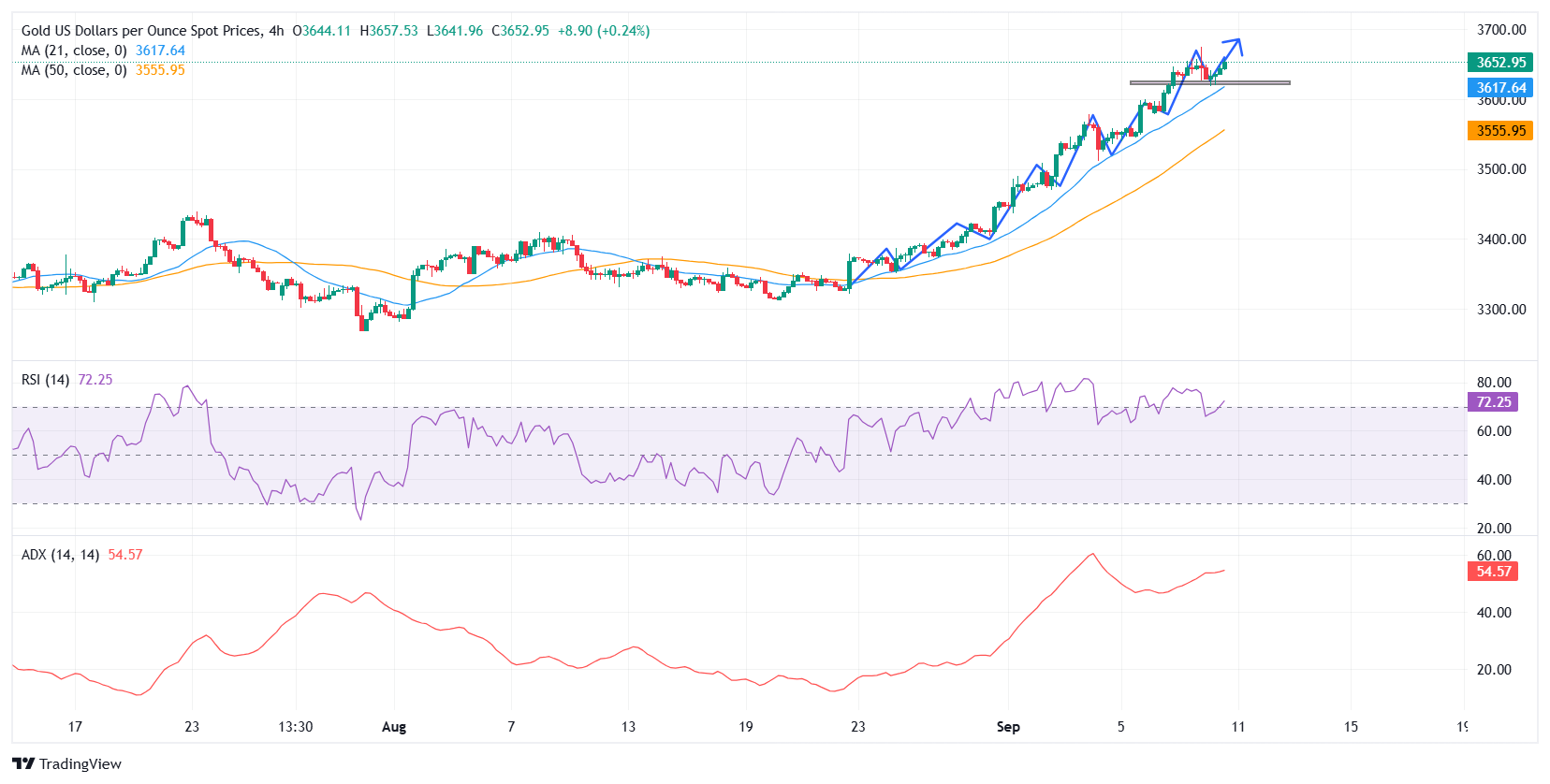Image resolution: width=1550 pixels, height=784 pixels.
Task: Open the Gold US Dollars symbol title
Action: coord(140,31)
